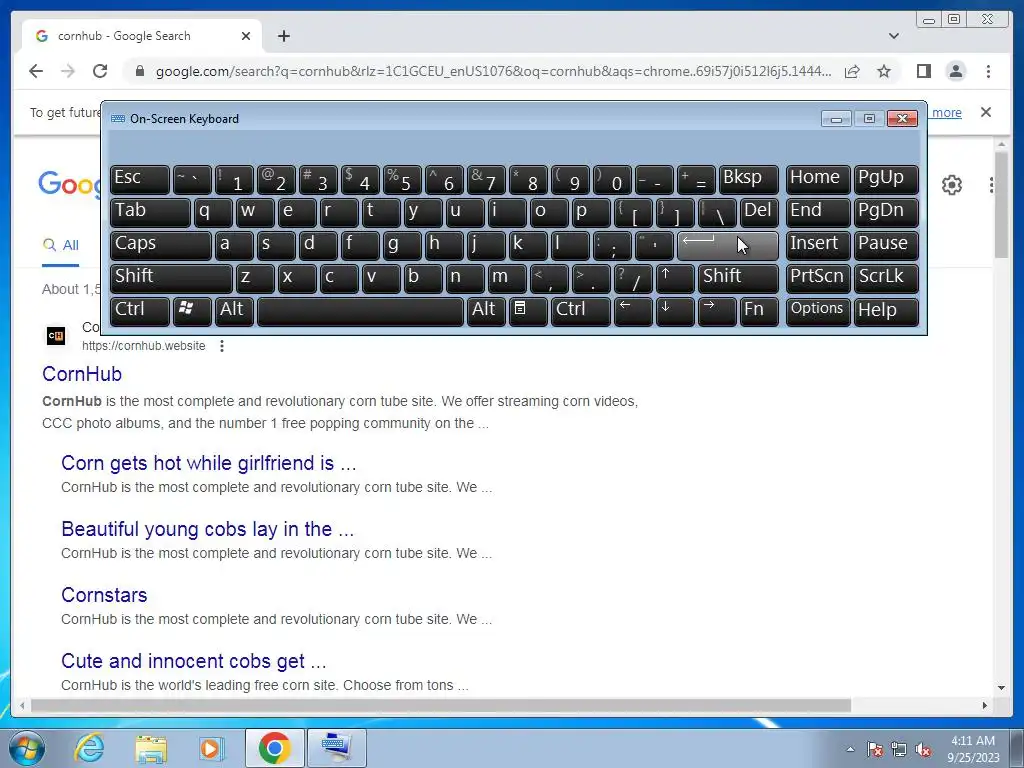The height and width of the screenshot is (768, 1024).
Task: Open a new Chrome tab
Action: (x=283, y=36)
